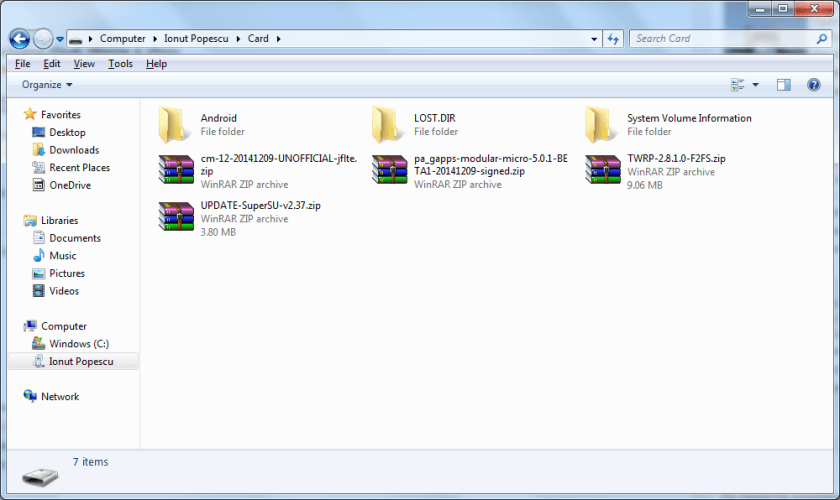Viewport: 840px width, 500px height.
Task: Toggle the preview pane button
Action: point(784,85)
